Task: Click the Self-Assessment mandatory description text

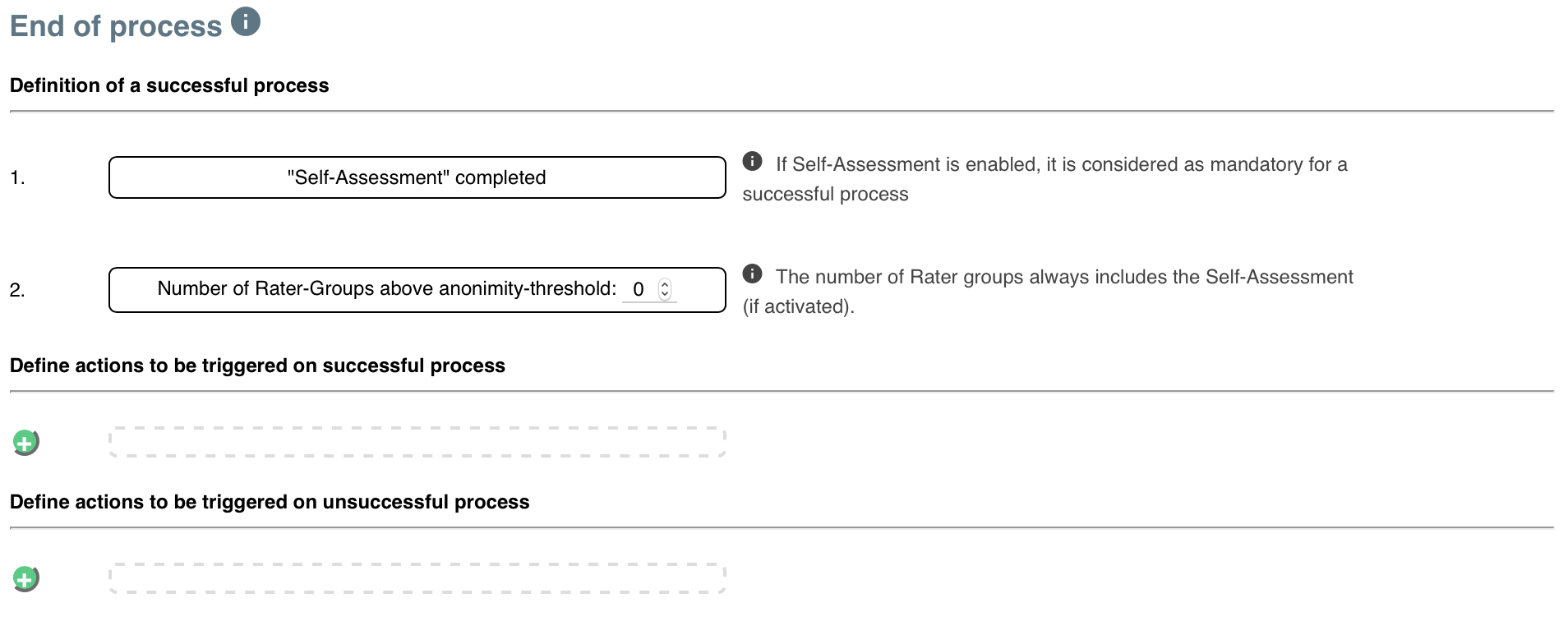Action: tap(1045, 179)
